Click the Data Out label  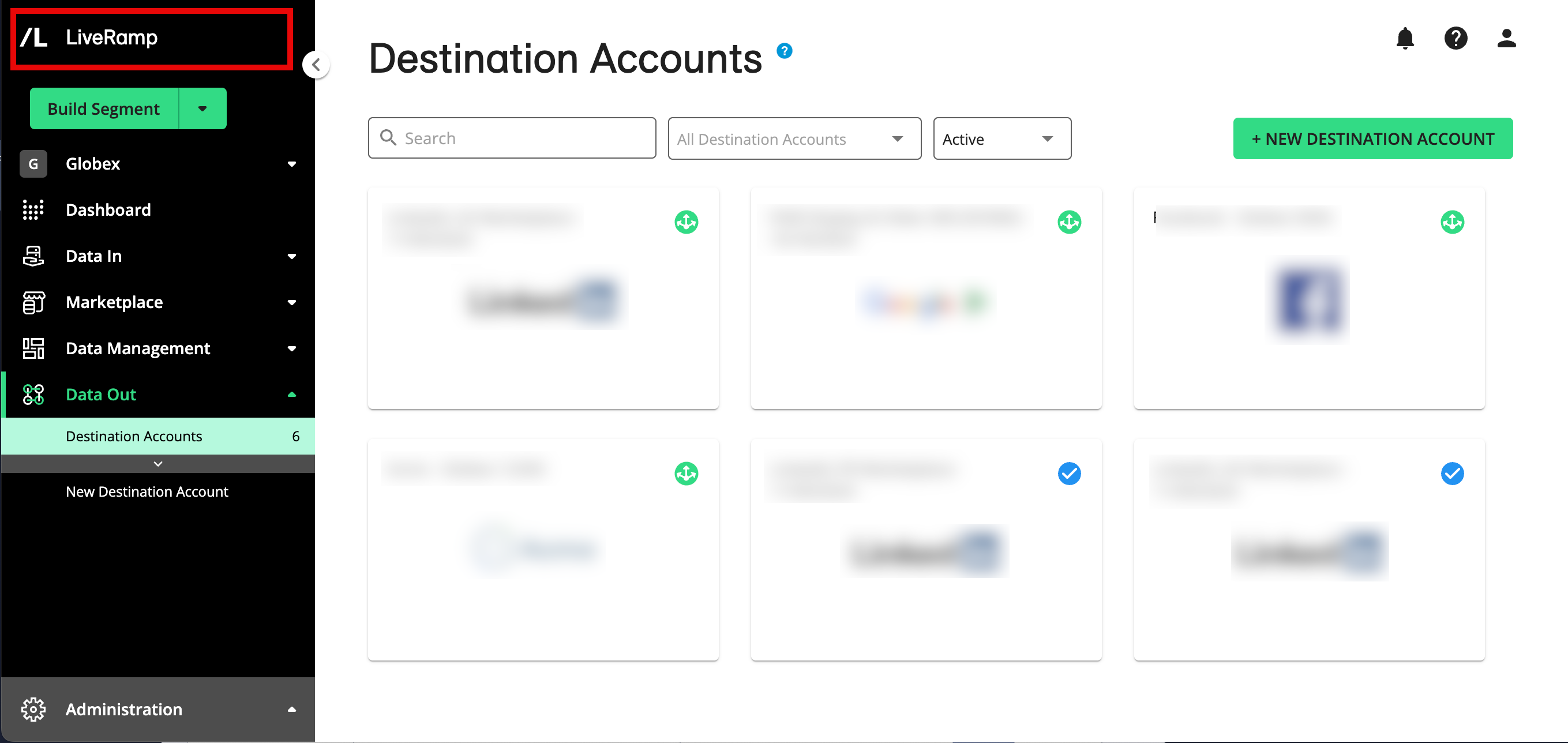[101, 395]
